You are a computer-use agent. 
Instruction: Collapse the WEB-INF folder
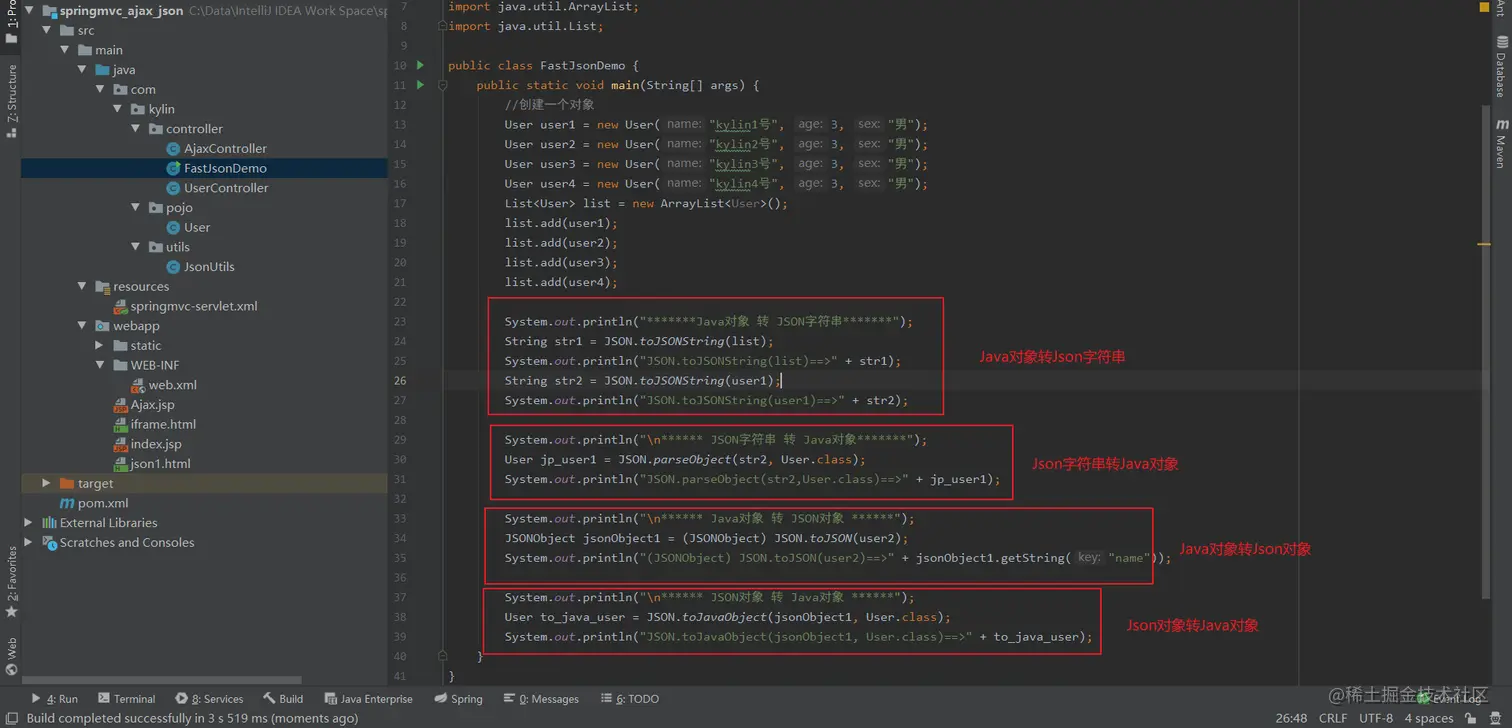(x=100, y=365)
